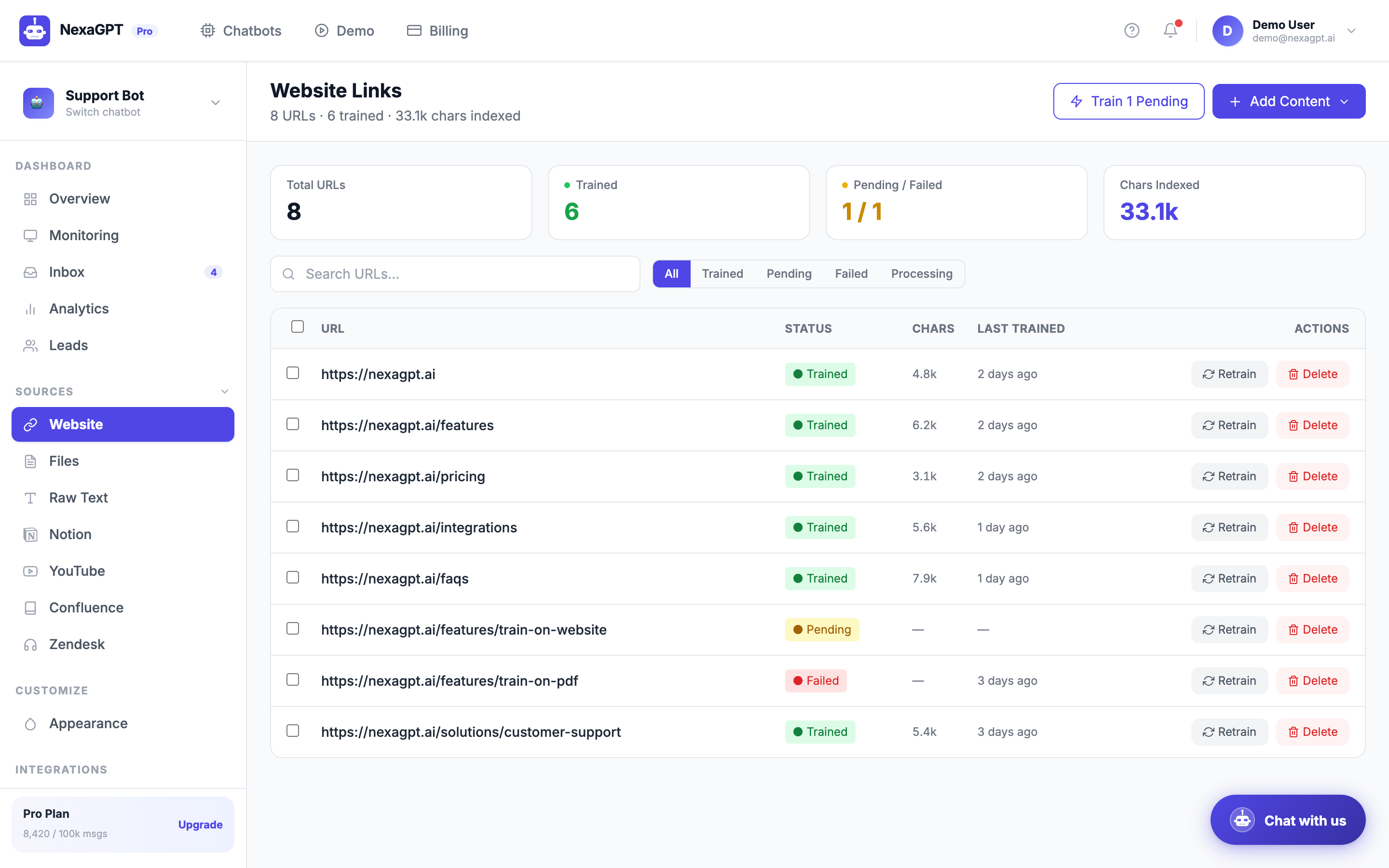The image size is (1389, 868).
Task: Delete the https://nexagpt.ai/features row
Action: [1313, 425]
